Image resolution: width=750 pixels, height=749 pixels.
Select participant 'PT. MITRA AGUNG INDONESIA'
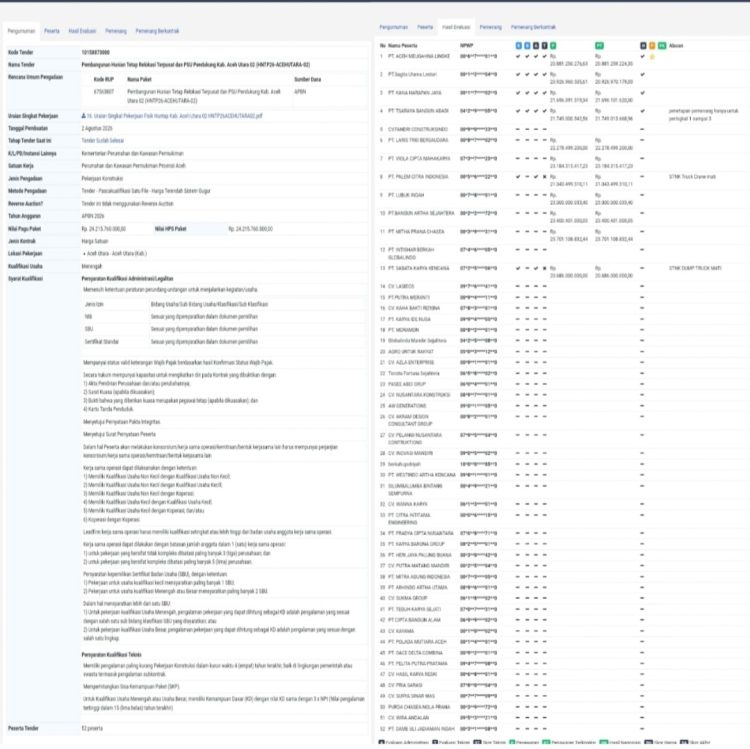click(x=419, y=577)
